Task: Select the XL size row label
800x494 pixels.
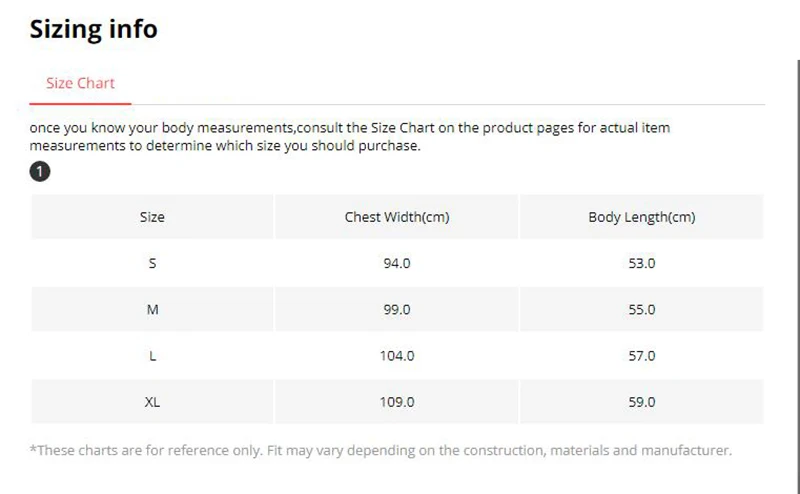Action: pyautogui.click(x=152, y=402)
